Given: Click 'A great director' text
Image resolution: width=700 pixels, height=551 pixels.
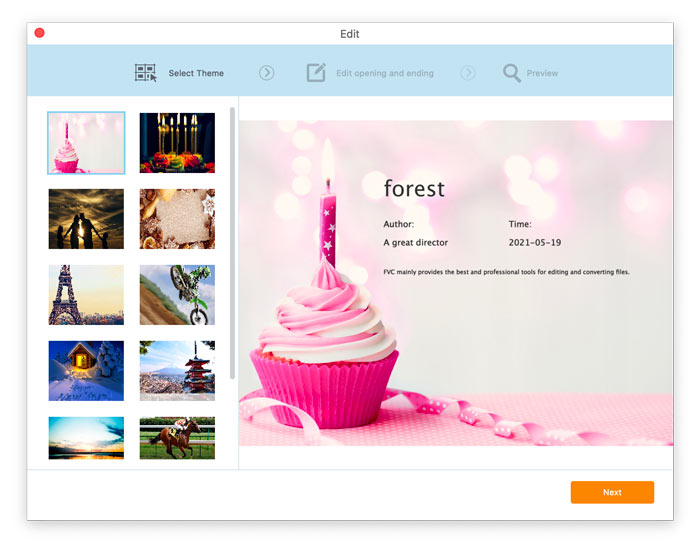Looking at the screenshot, I should click(416, 242).
